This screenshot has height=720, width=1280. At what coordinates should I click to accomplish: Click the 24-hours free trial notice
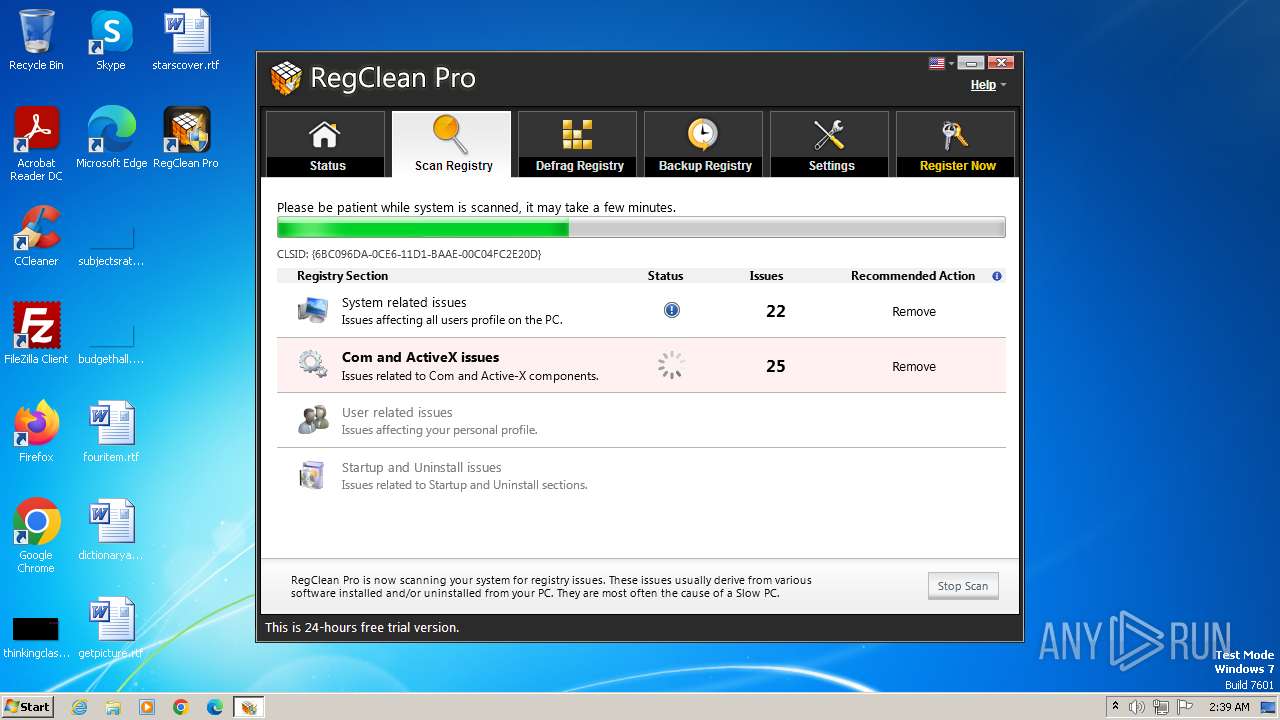(x=362, y=628)
